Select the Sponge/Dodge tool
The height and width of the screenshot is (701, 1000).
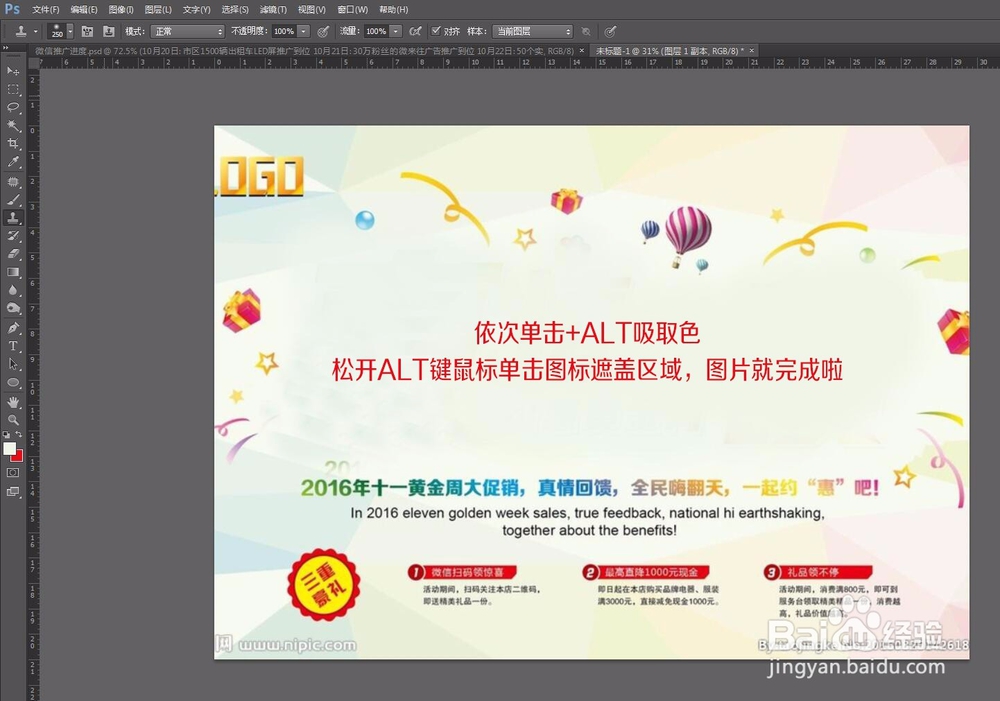[x=13, y=308]
